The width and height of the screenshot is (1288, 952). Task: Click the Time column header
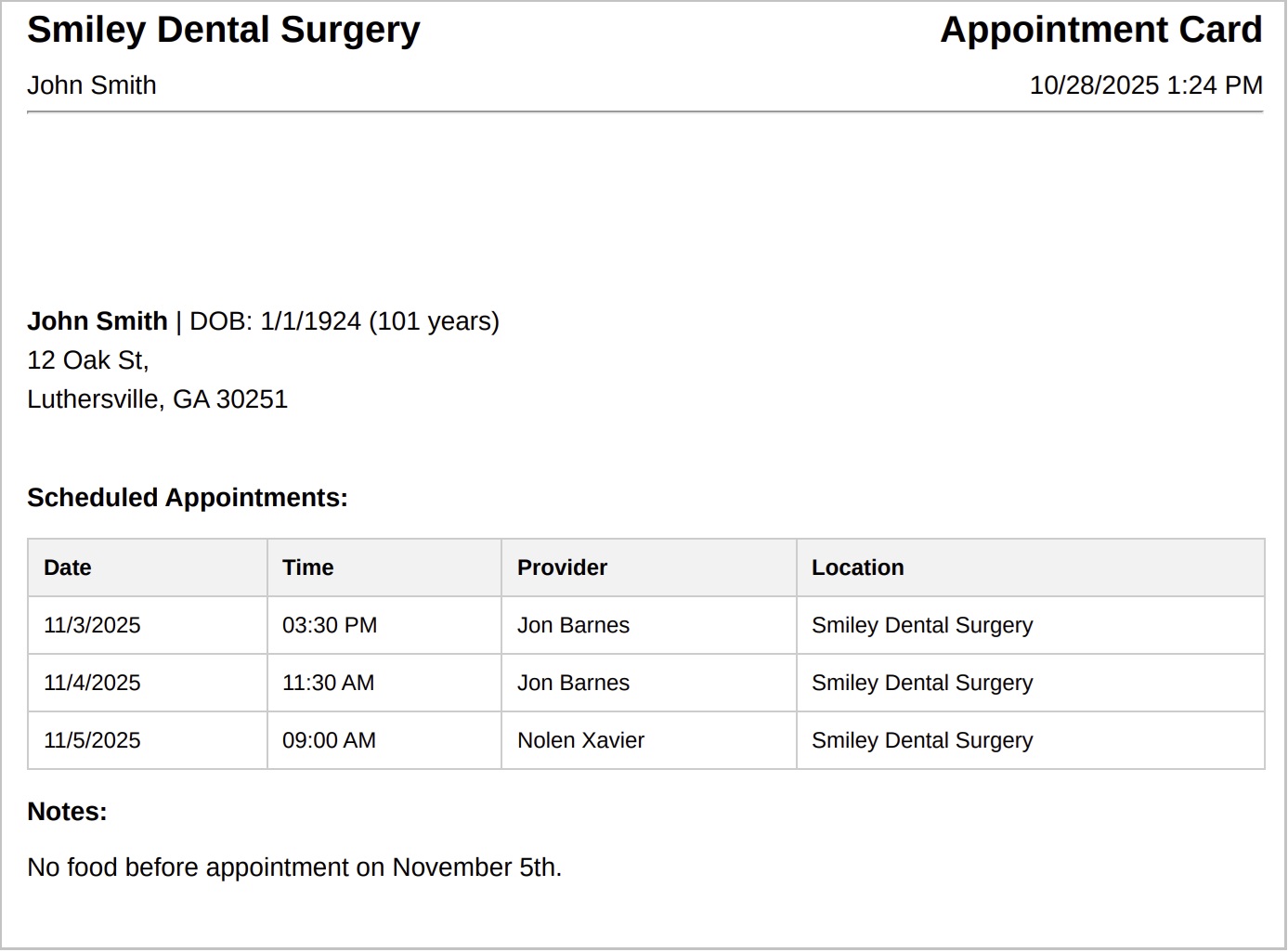[308, 567]
